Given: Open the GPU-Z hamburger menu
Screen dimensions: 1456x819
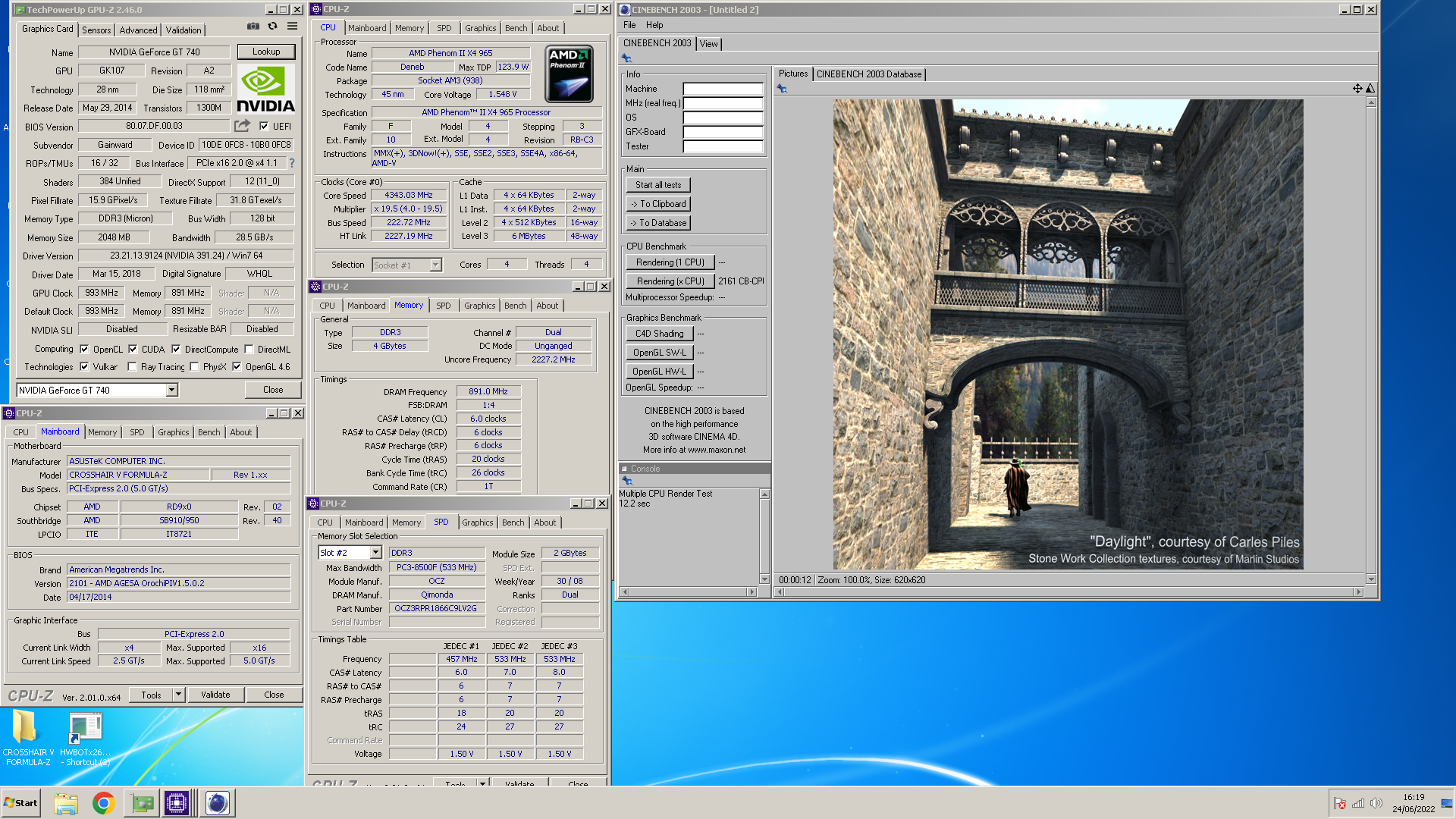Looking at the screenshot, I should pyautogui.click(x=292, y=27).
